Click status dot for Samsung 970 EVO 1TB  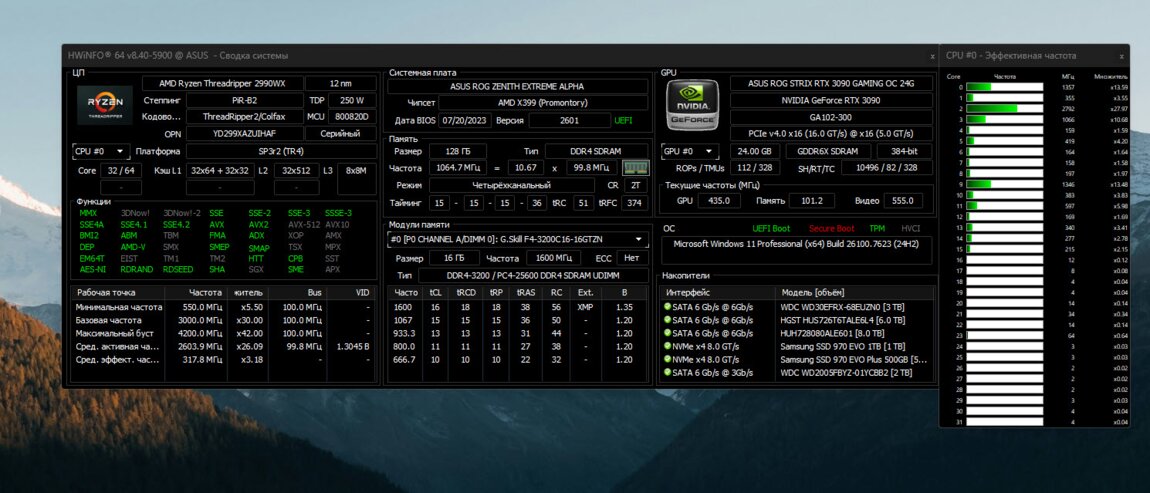(668, 346)
